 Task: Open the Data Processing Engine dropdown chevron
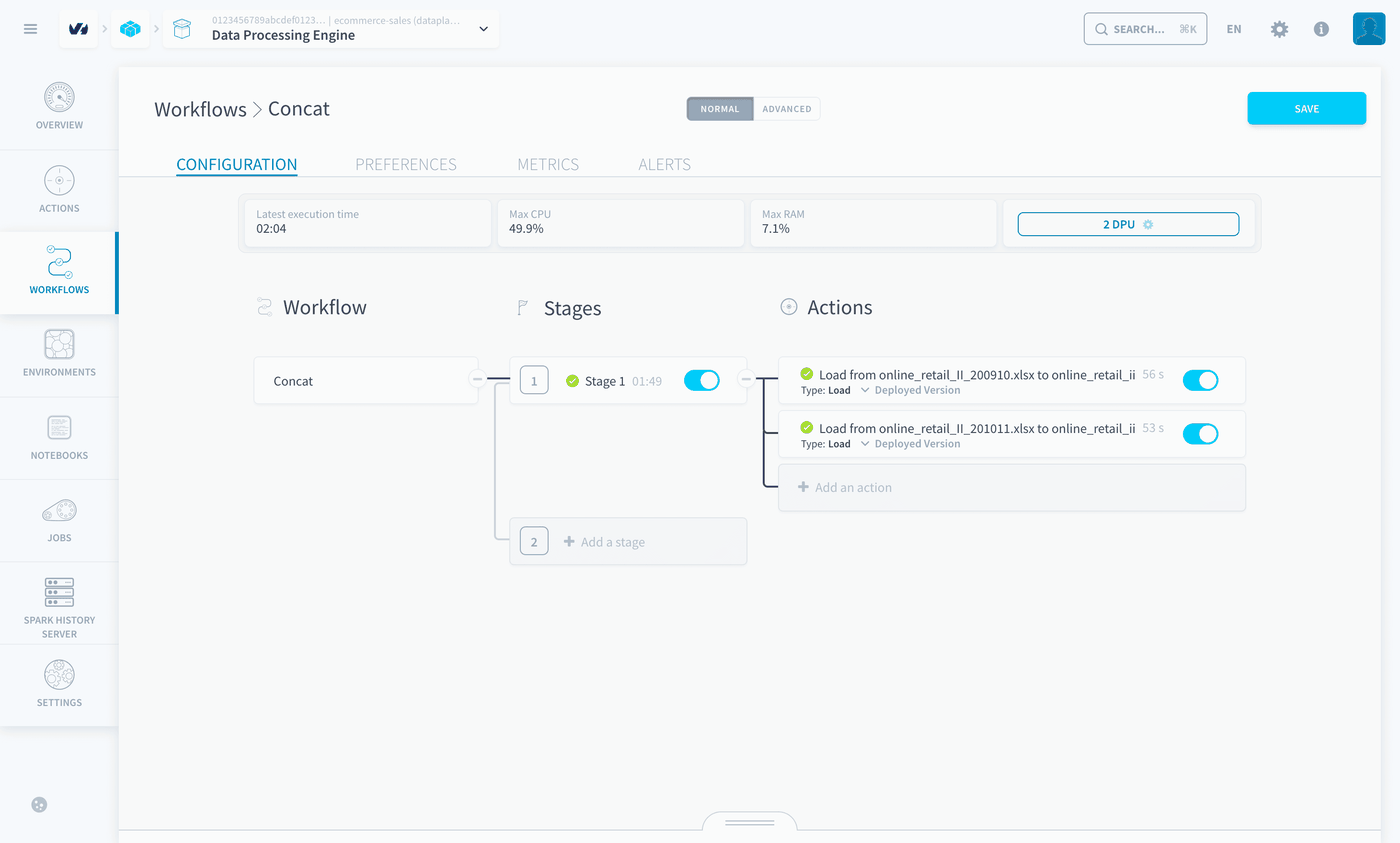tap(484, 29)
